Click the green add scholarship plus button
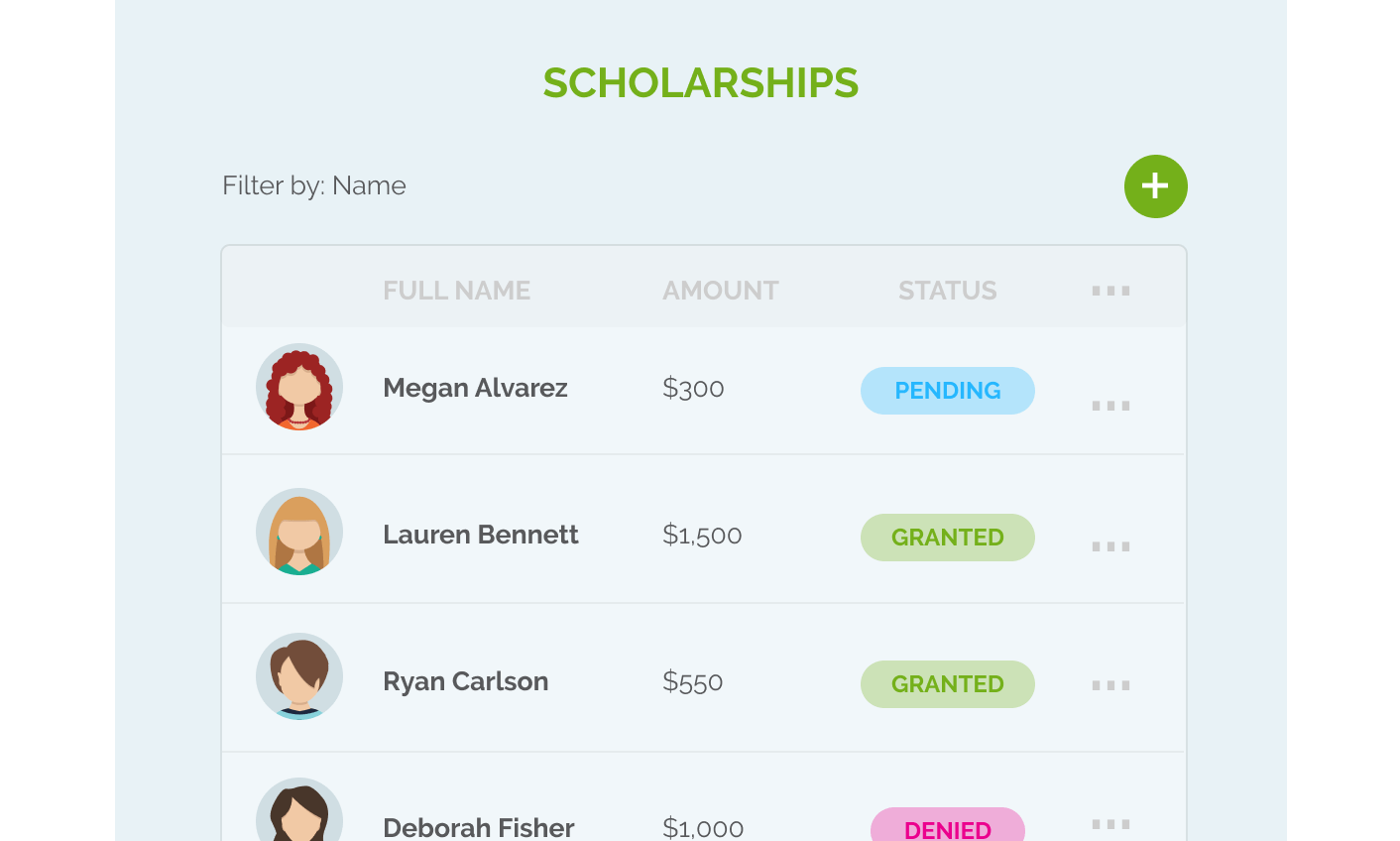 pos(1155,186)
